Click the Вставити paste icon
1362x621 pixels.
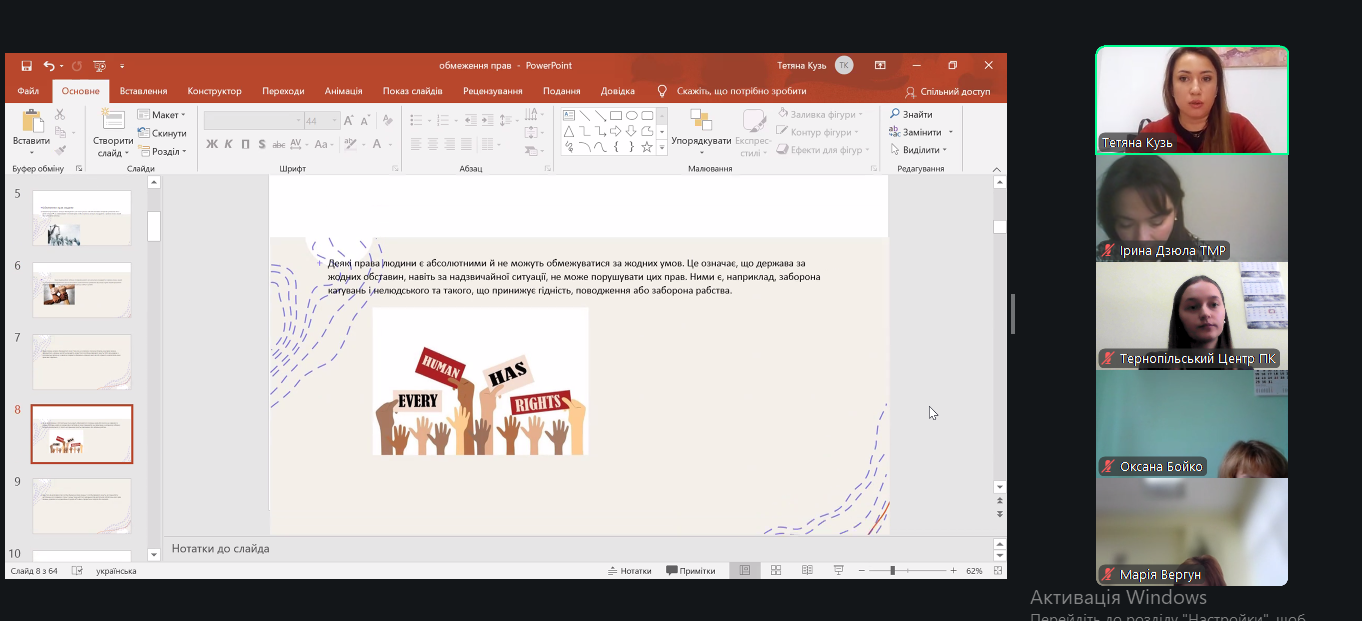tap(31, 122)
